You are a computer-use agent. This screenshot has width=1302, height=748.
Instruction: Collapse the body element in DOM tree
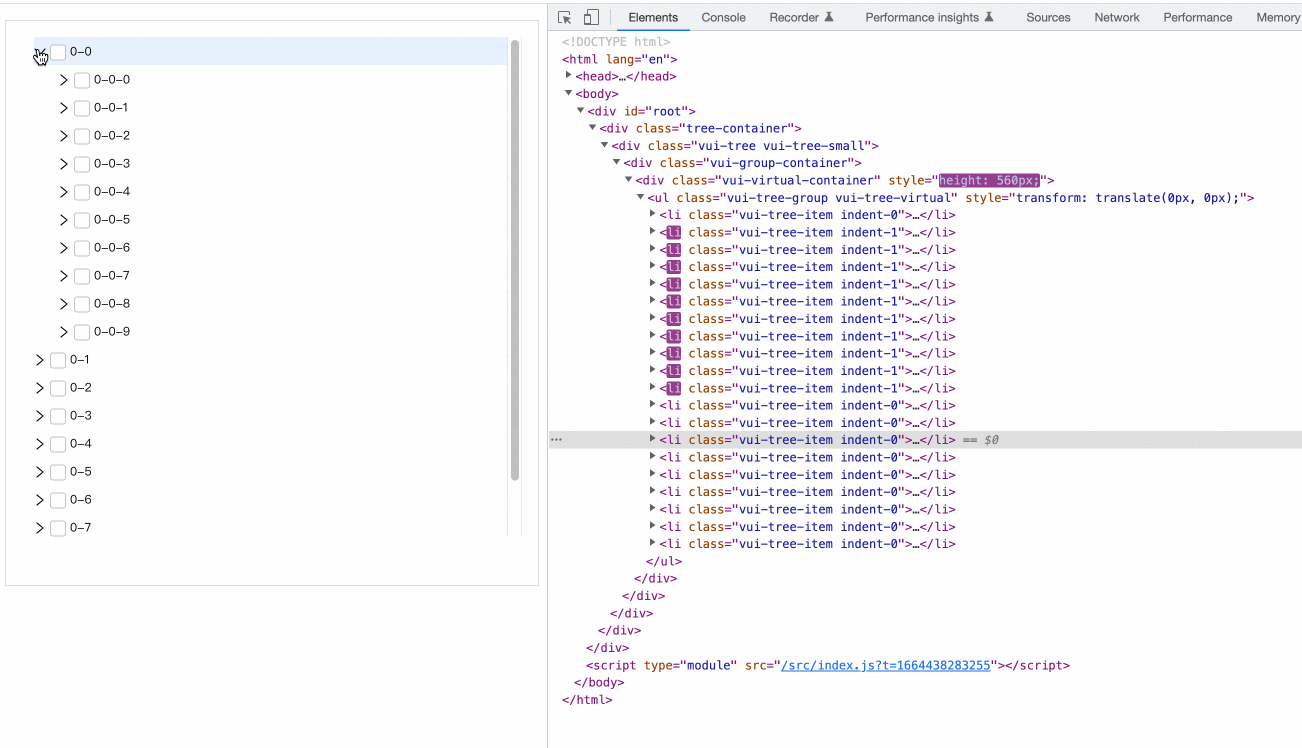coord(569,93)
